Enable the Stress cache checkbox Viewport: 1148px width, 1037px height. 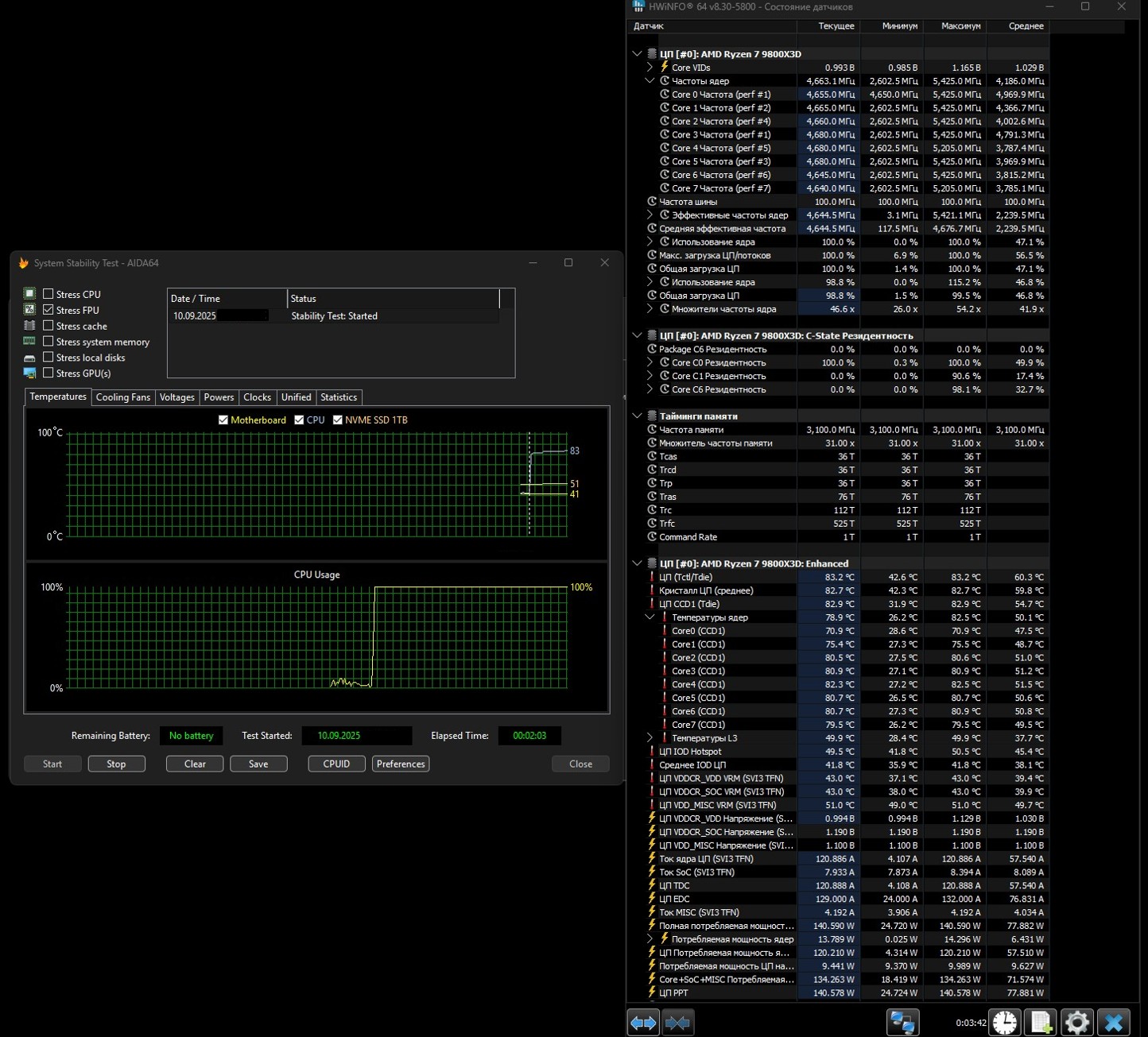48,326
